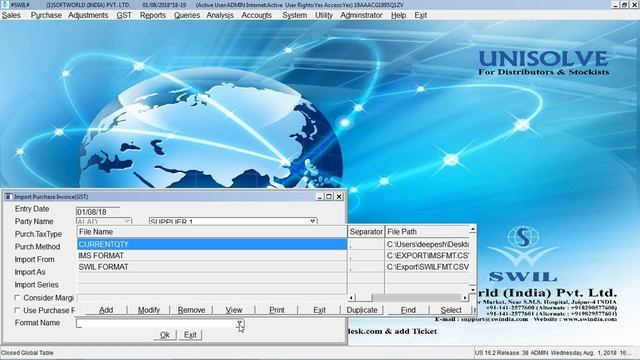
Task: Click the Closed Global Table status text
Action: click(x=27, y=353)
